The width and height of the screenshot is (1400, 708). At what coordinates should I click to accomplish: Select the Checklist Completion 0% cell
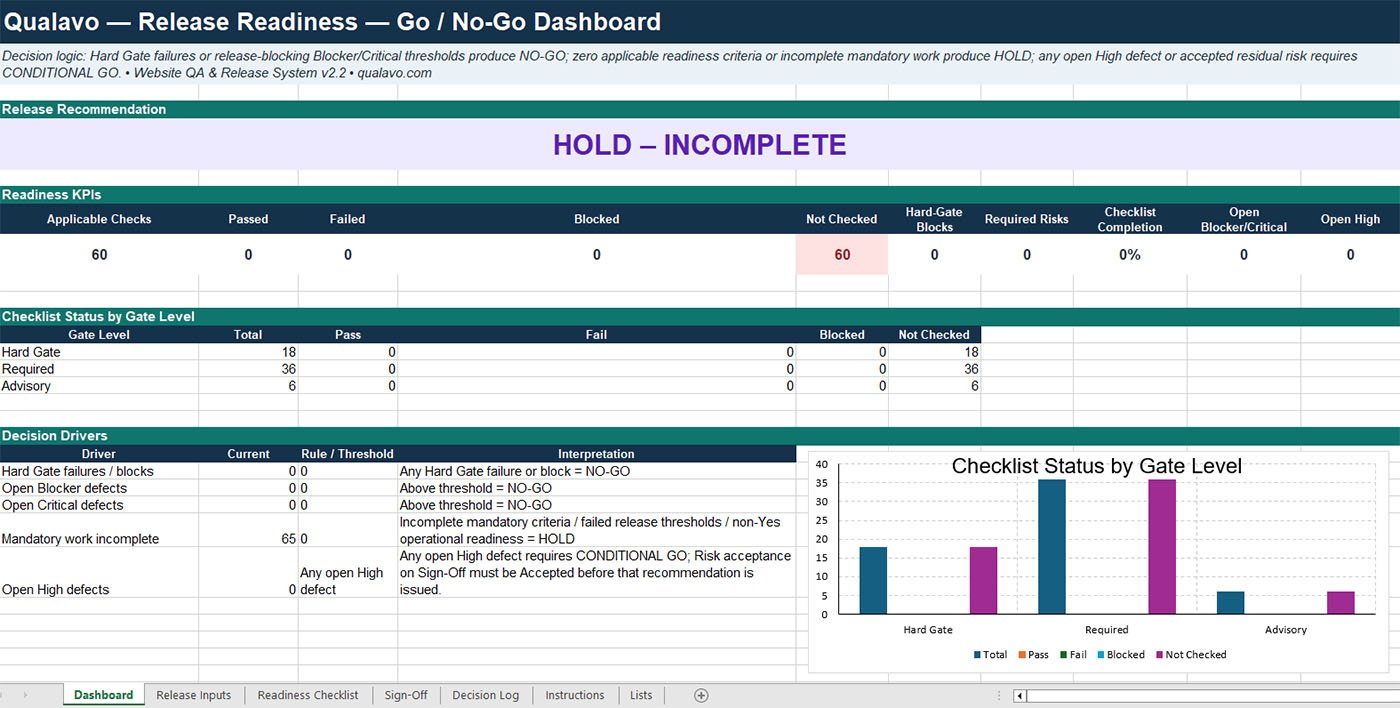click(1130, 255)
